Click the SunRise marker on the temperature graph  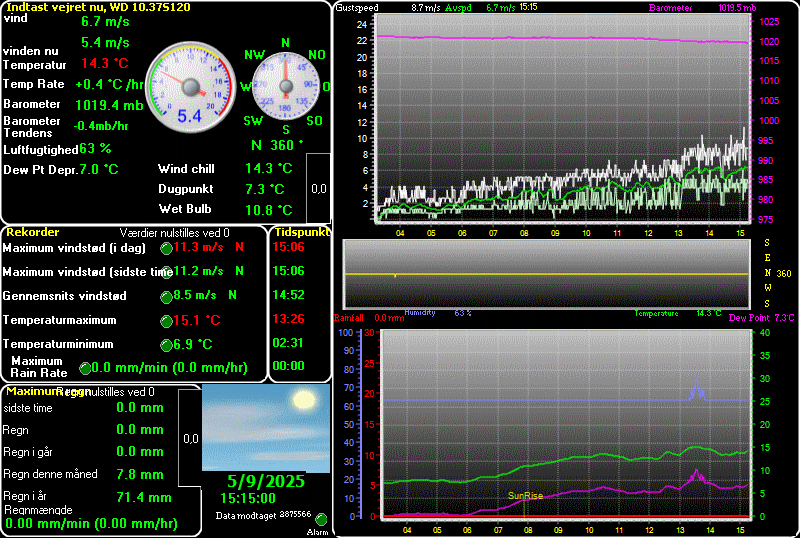[525, 496]
